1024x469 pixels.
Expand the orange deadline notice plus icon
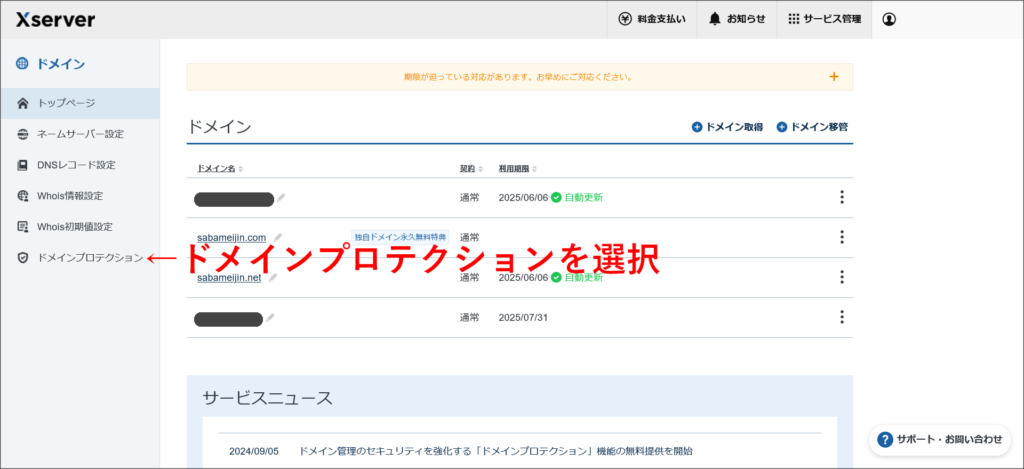click(x=833, y=77)
